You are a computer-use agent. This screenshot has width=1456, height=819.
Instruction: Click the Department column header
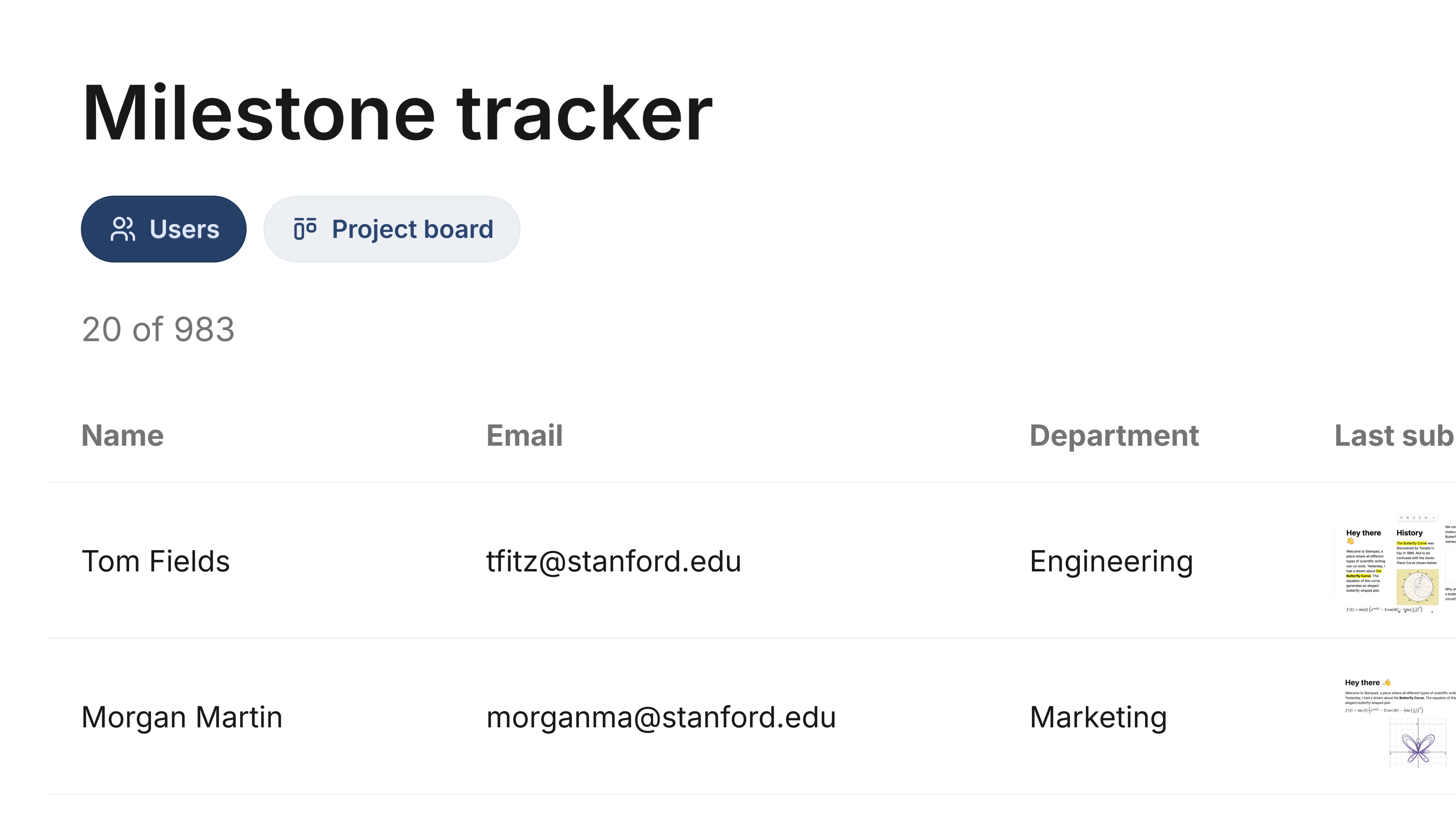coord(1114,436)
